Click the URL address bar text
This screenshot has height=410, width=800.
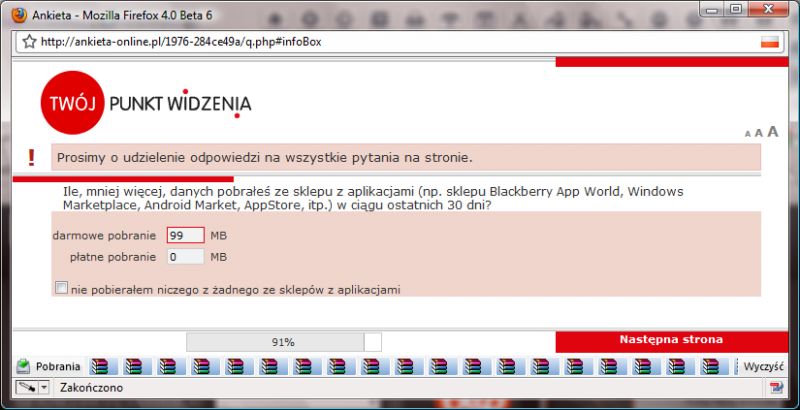181,42
